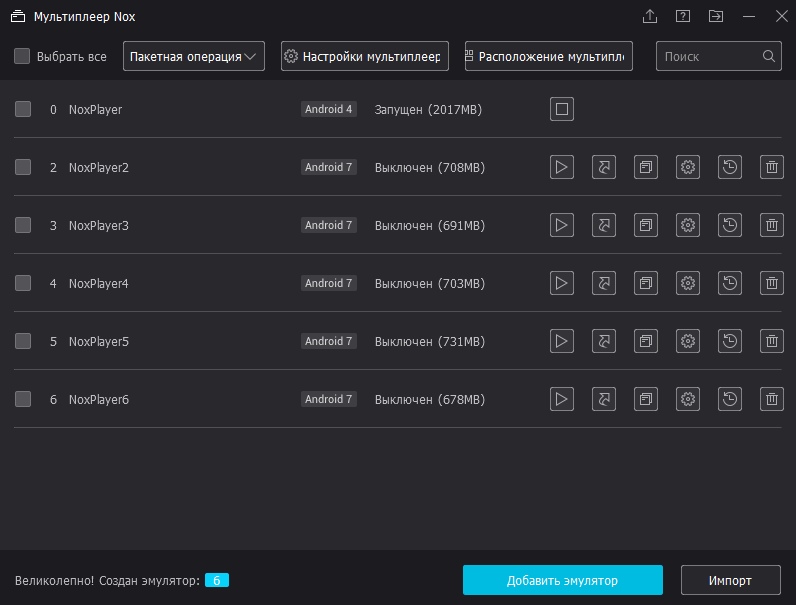The image size is (796, 605).
Task: Open Расположение мультиплеера layout options
Action: [548, 56]
